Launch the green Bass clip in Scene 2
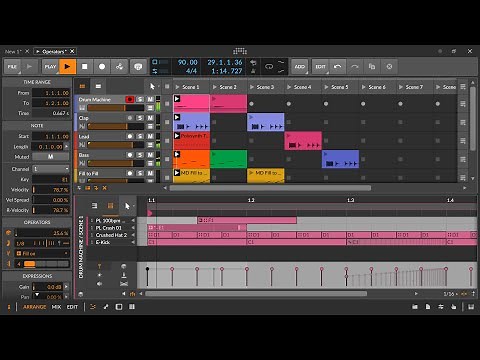 (x=214, y=154)
